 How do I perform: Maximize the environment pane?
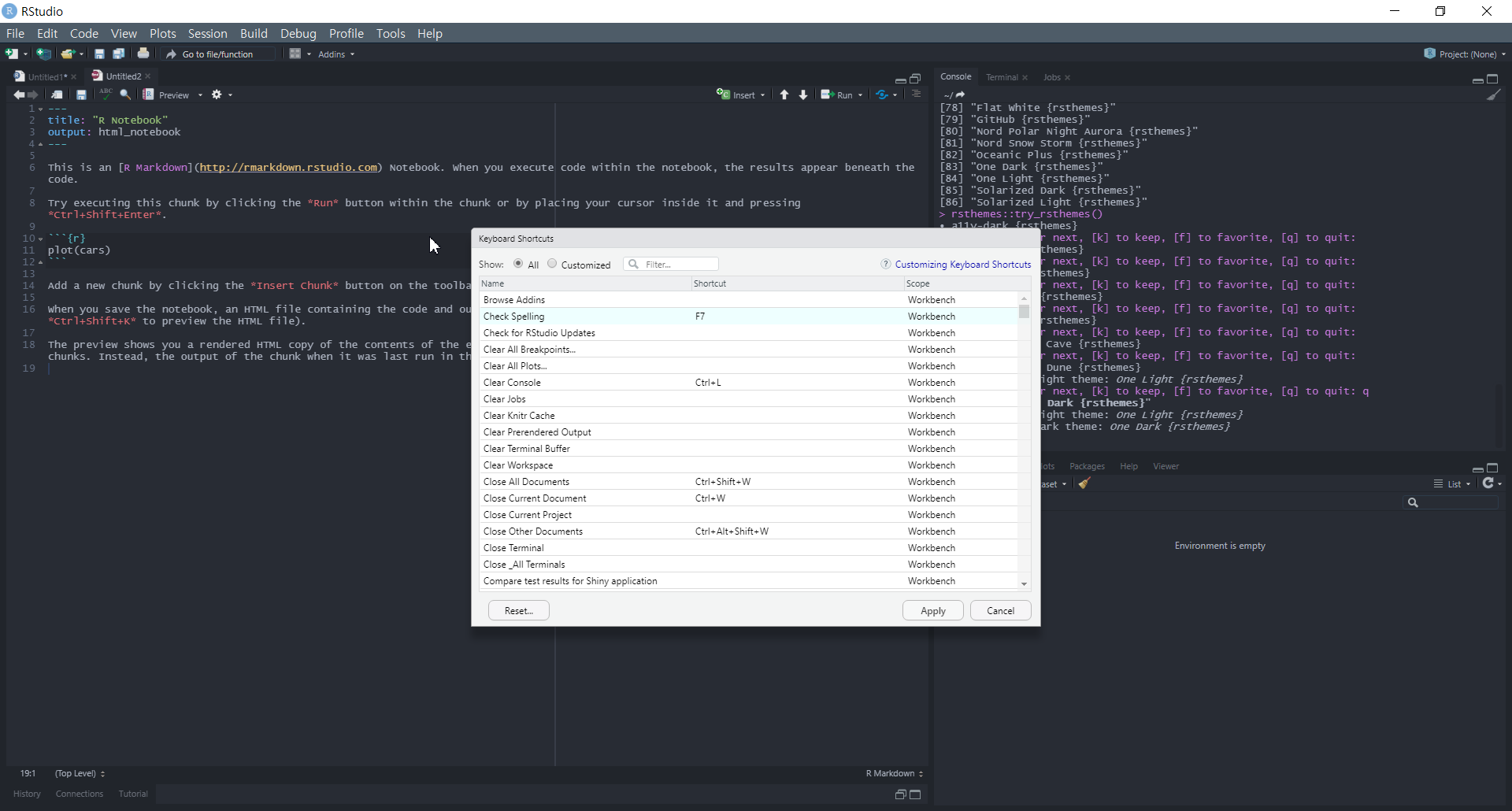(x=1493, y=468)
